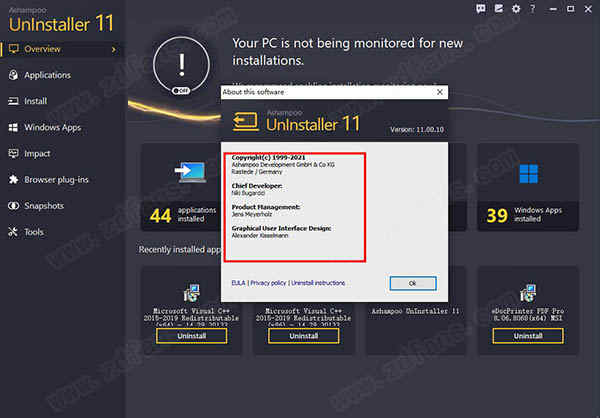
Task: Click the Install sidebar icon
Action: pos(13,101)
